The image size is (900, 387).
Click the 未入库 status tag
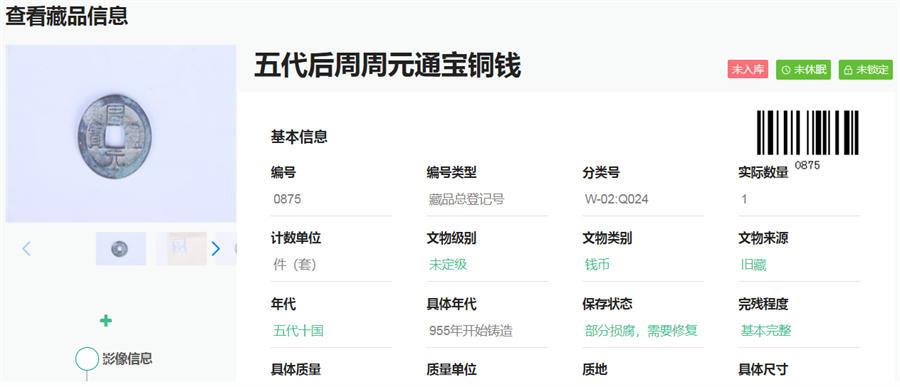[748, 70]
